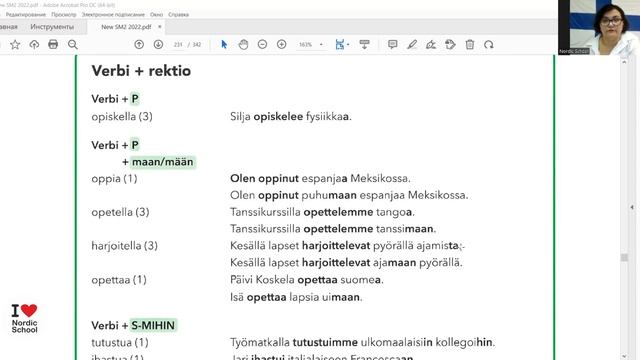This screenshot has height=360, width=640.
Task: Click the I love Nordic School logo
Action: (24, 319)
